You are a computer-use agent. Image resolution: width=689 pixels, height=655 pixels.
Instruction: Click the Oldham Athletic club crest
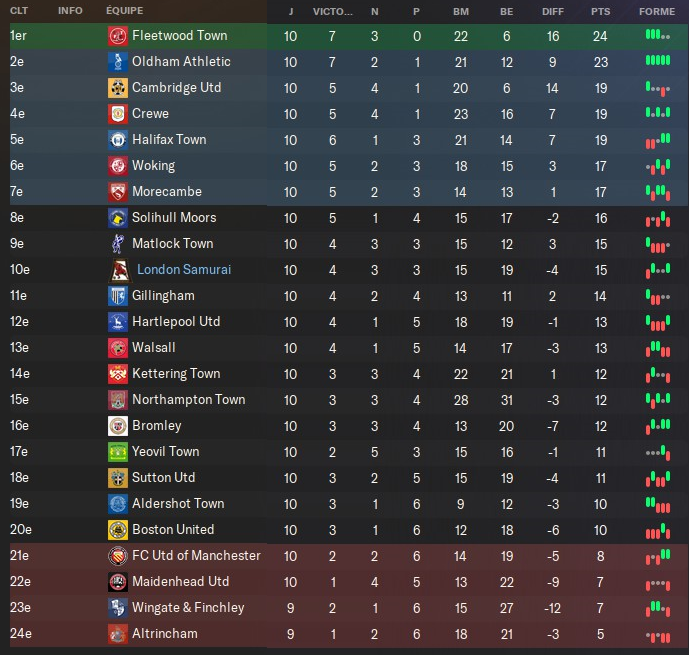(117, 62)
